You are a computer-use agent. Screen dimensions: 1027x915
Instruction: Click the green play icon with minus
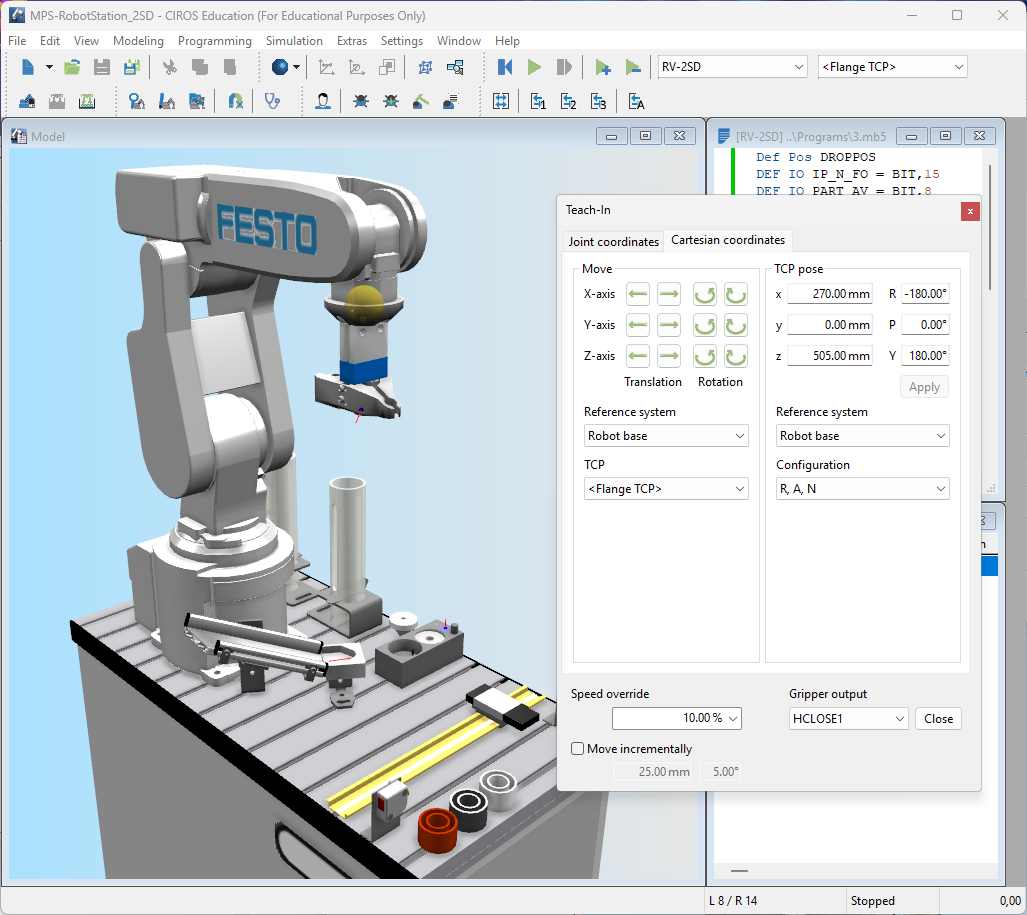(633, 67)
